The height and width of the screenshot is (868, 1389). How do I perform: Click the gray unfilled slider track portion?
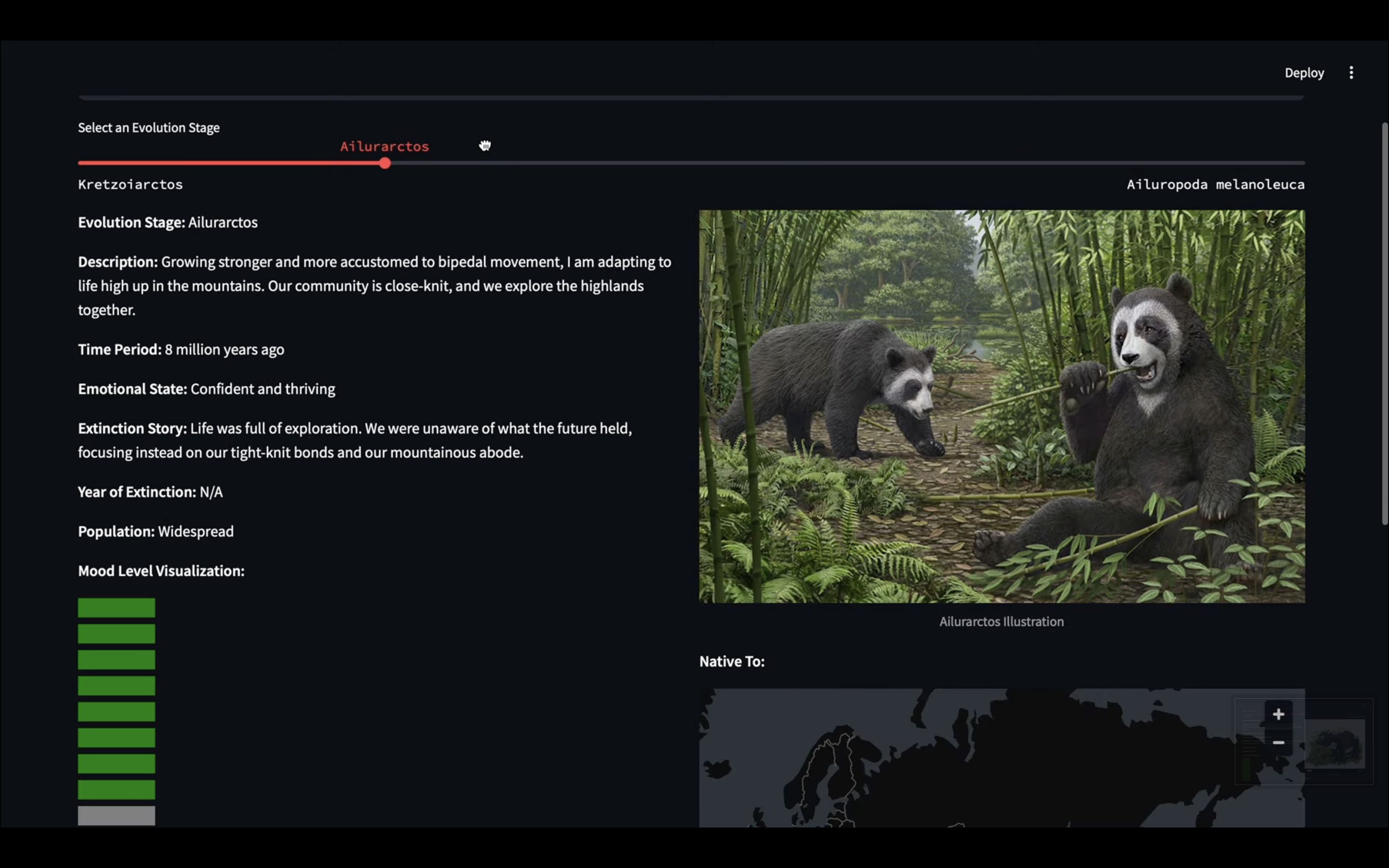click(844, 163)
